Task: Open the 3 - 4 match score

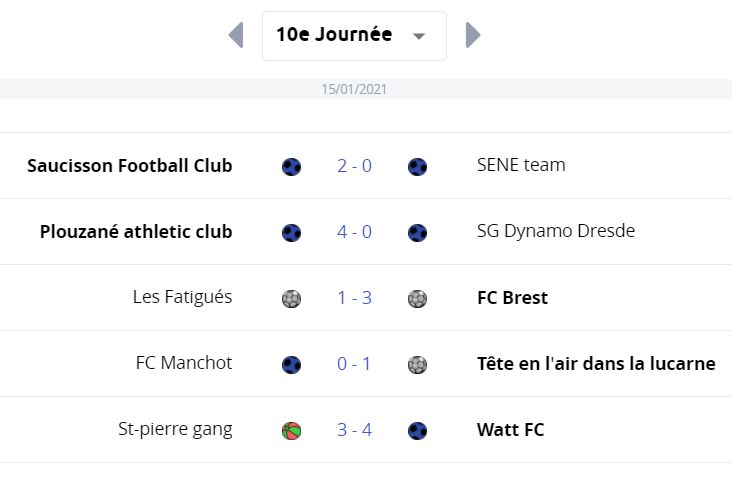Action: point(354,430)
